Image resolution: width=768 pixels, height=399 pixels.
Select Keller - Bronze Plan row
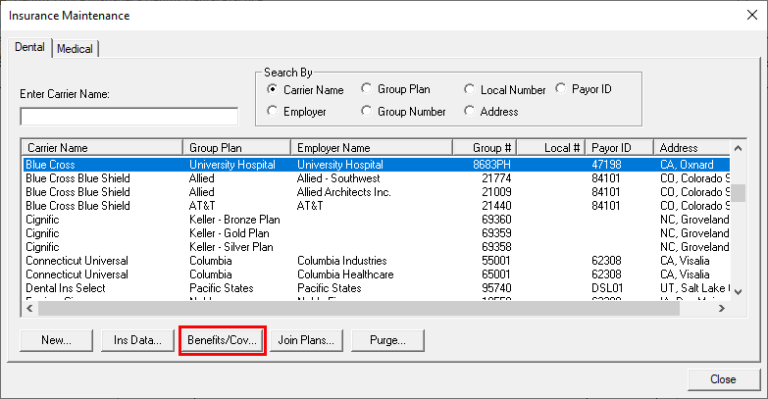click(x=376, y=219)
